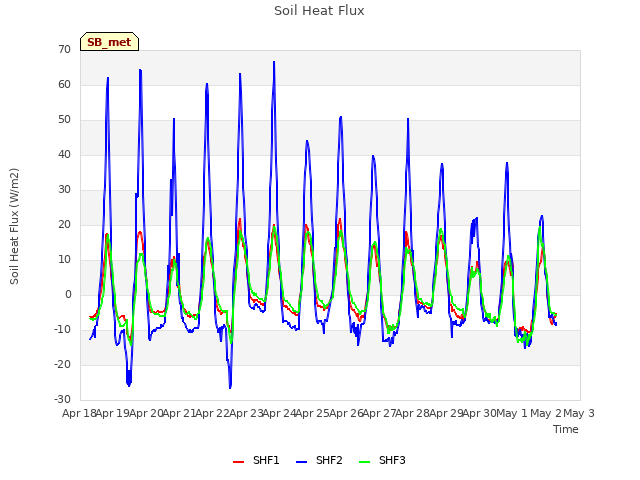Click the May 2 x-axis label
The width and height of the screenshot is (640, 480).
click(x=546, y=413)
